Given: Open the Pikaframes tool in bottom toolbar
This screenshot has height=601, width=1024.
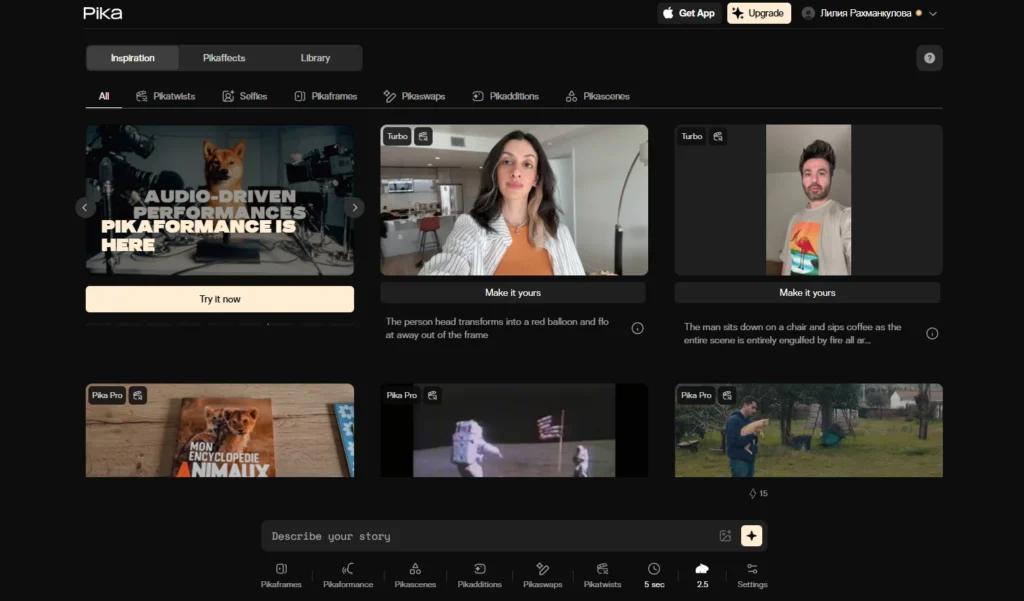Looking at the screenshot, I should tap(281, 575).
